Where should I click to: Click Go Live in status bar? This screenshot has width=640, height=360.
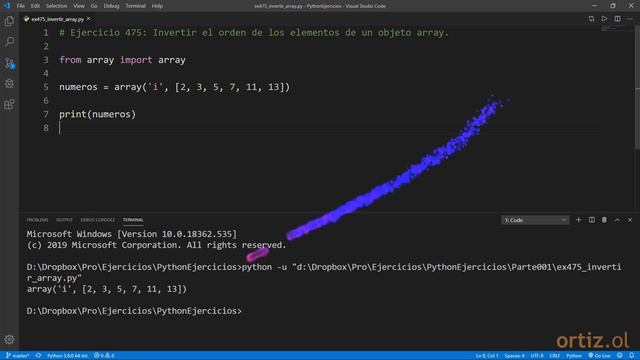pyautogui.click(x=599, y=356)
